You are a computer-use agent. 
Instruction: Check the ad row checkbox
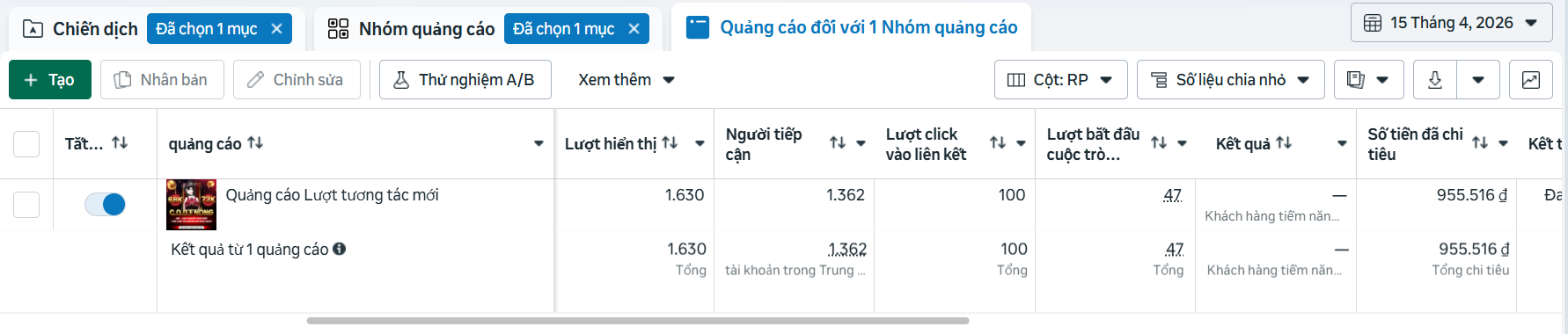click(26, 204)
